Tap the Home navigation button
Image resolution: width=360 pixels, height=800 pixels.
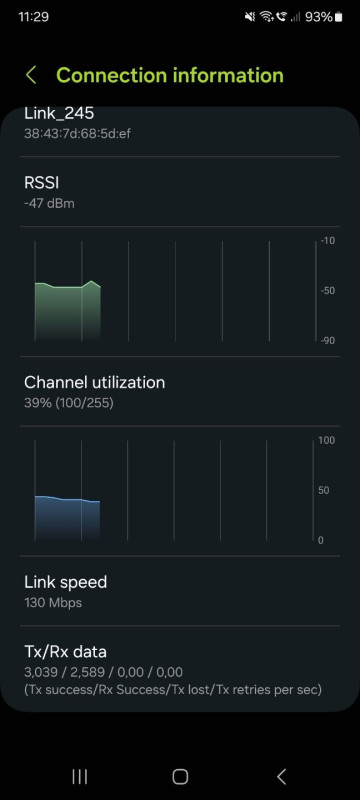click(180, 777)
